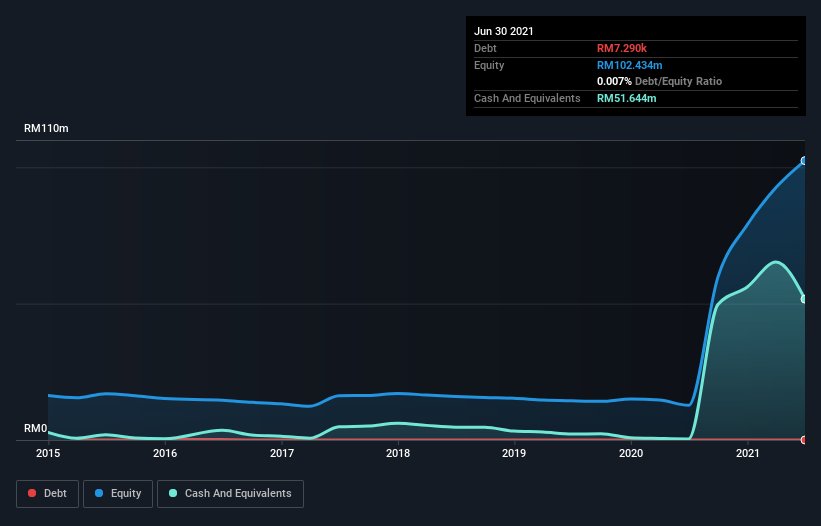
Task: Click the RM110m y-axis label
Action: click(x=46, y=128)
